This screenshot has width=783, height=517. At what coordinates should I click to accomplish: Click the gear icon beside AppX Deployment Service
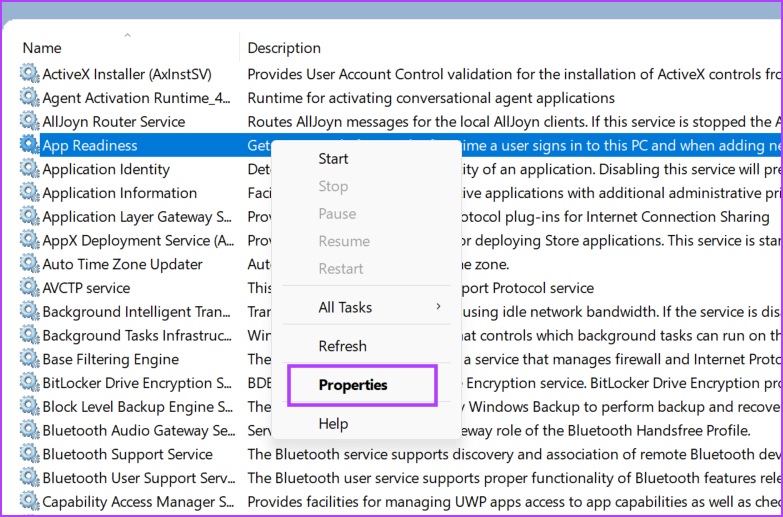(x=29, y=240)
